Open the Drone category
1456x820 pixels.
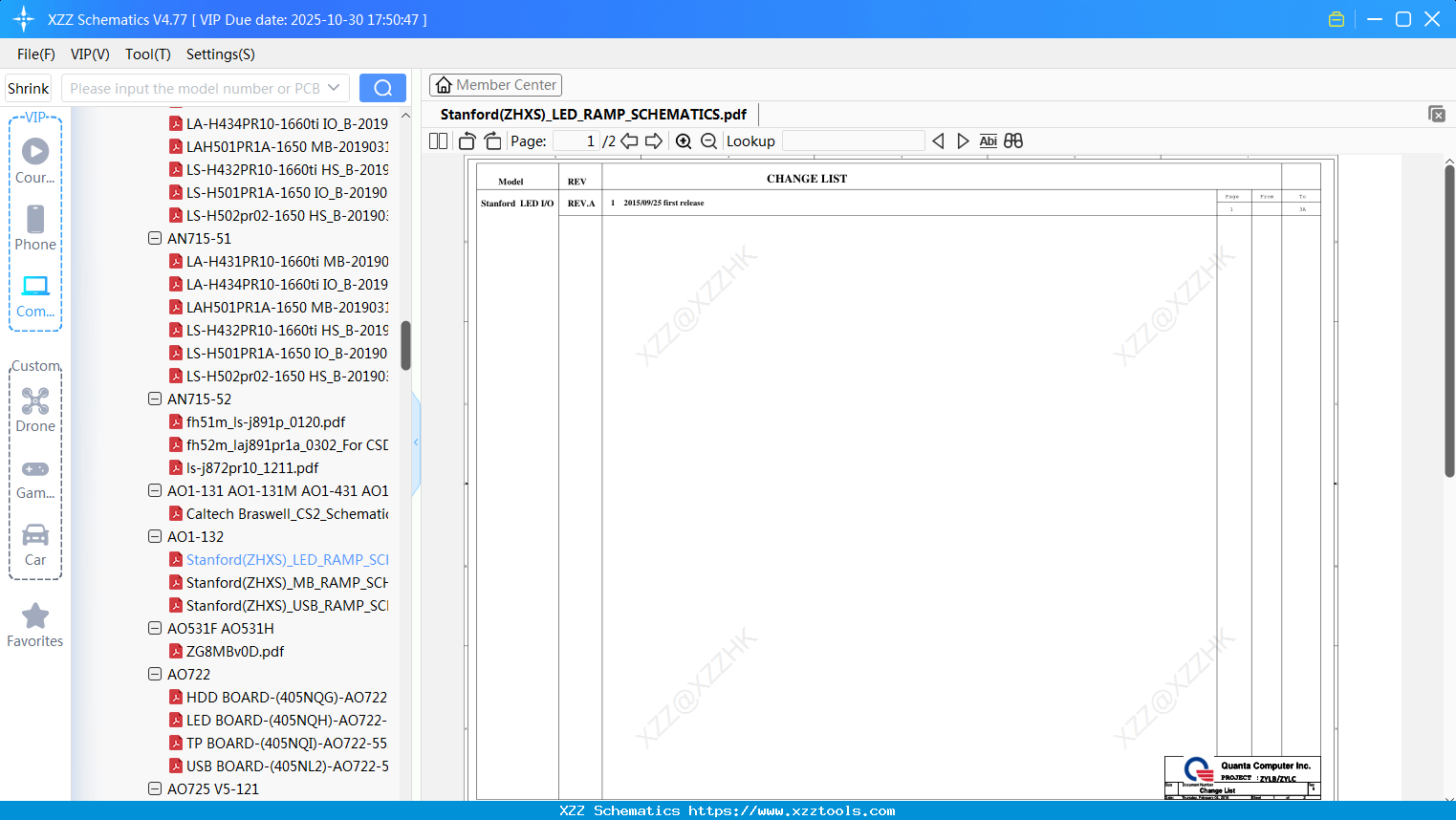pyautogui.click(x=35, y=410)
